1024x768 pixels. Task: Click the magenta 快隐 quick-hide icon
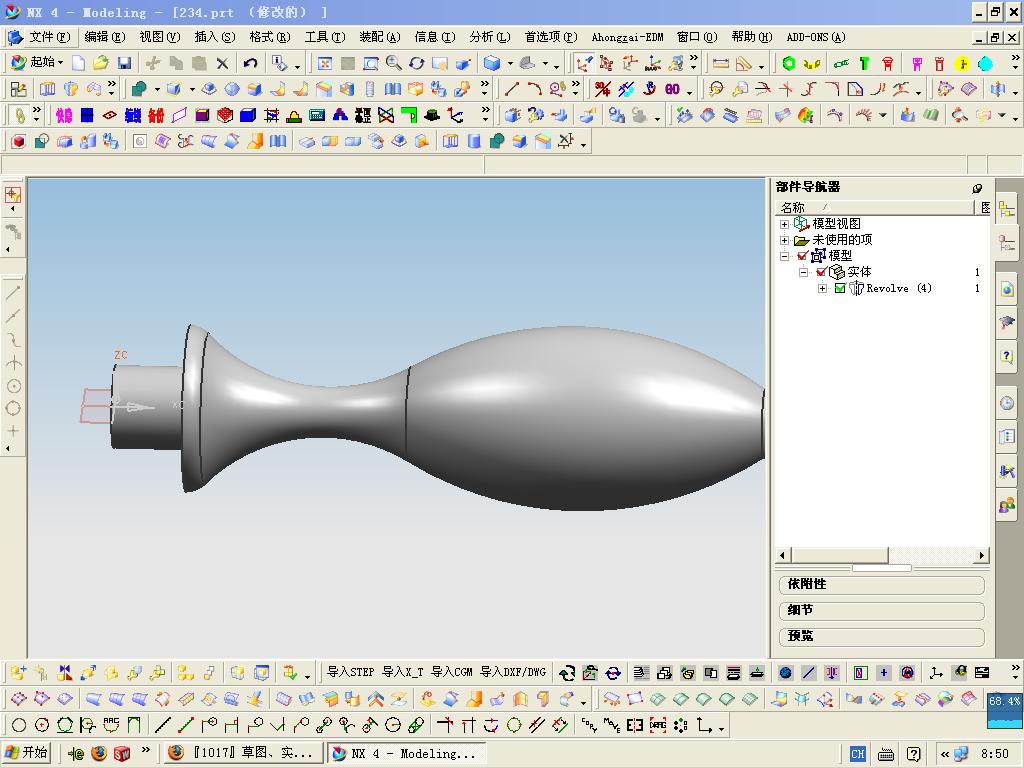tap(64, 116)
